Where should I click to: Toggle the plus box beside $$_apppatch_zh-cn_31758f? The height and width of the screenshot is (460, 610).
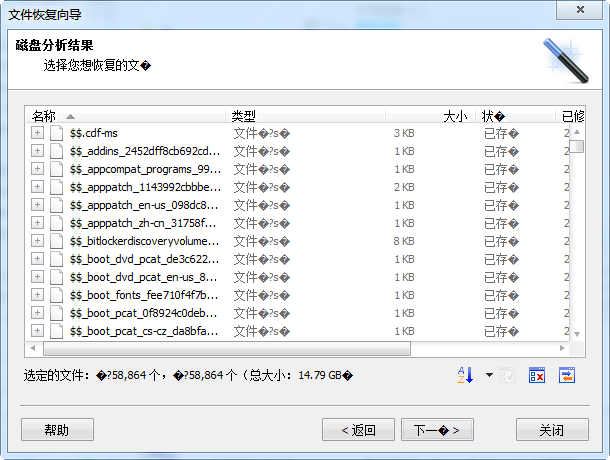[37, 223]
